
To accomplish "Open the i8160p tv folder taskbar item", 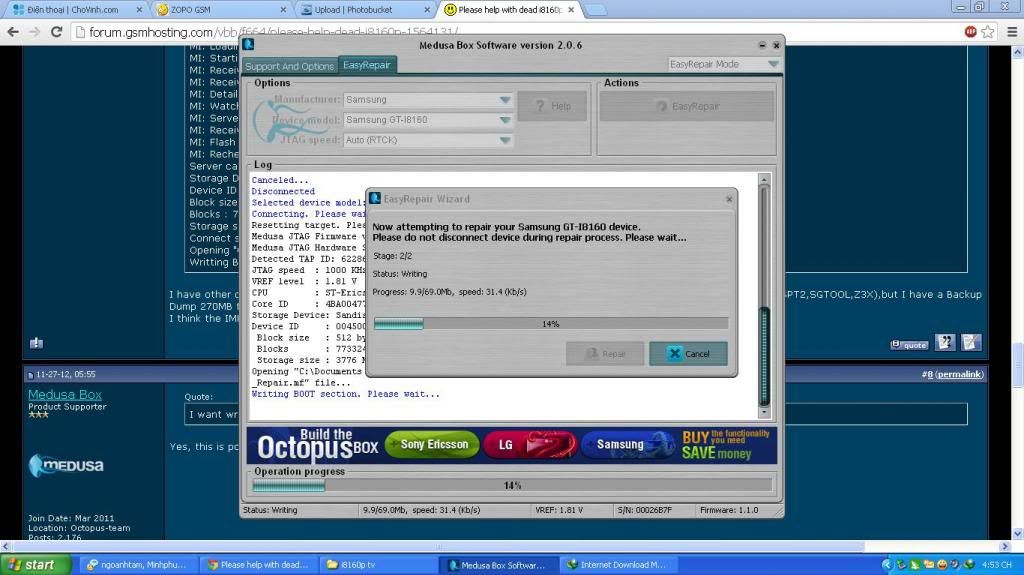I will tap(379, 565).
